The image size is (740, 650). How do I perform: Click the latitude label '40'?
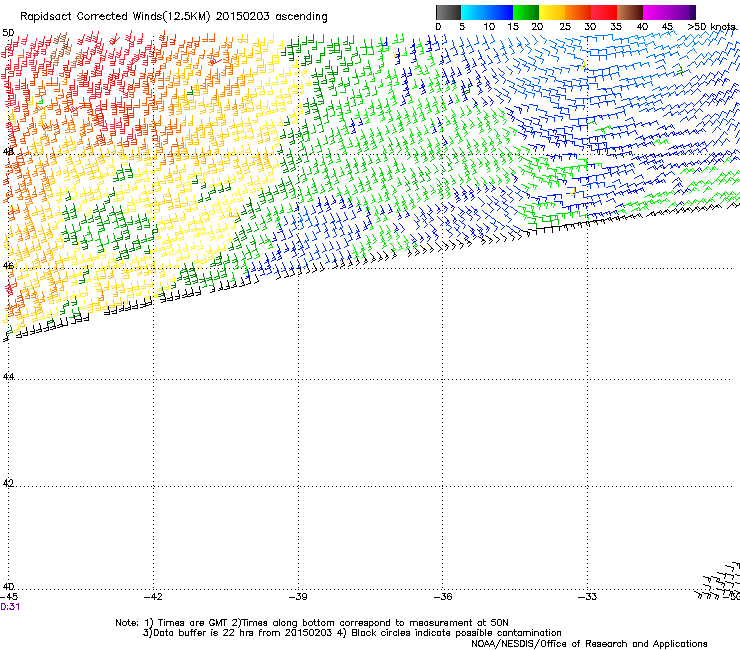coord(8,587)
